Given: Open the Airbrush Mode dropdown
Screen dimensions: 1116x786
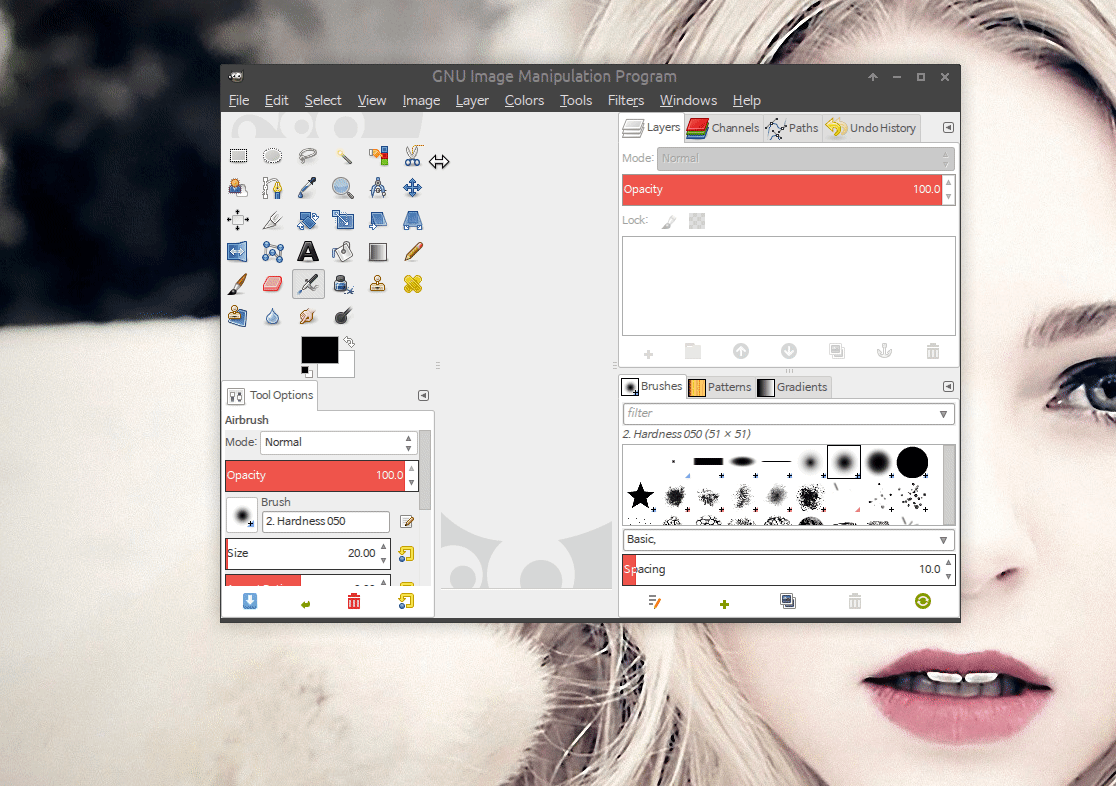Looking at the screenshot, I should click(338, 442).
